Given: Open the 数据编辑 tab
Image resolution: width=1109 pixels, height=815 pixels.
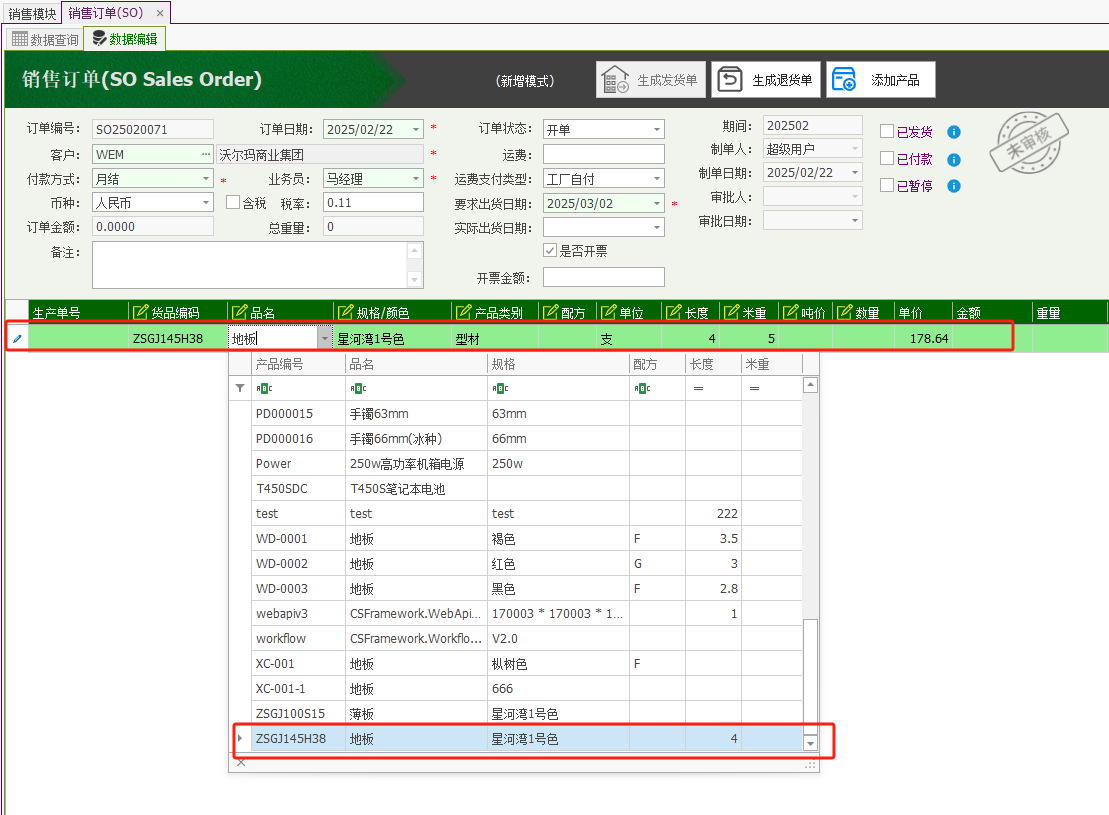Looking at the screenshot, I should point(124,38).
